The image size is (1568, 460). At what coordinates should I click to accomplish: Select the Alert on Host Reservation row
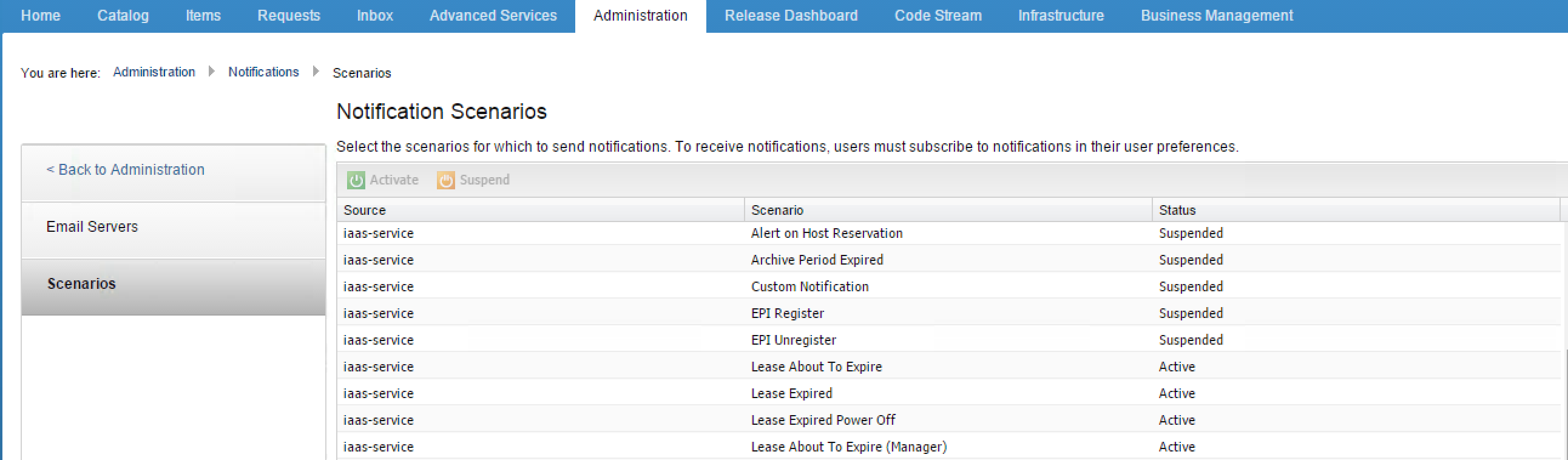coord(826,234)
